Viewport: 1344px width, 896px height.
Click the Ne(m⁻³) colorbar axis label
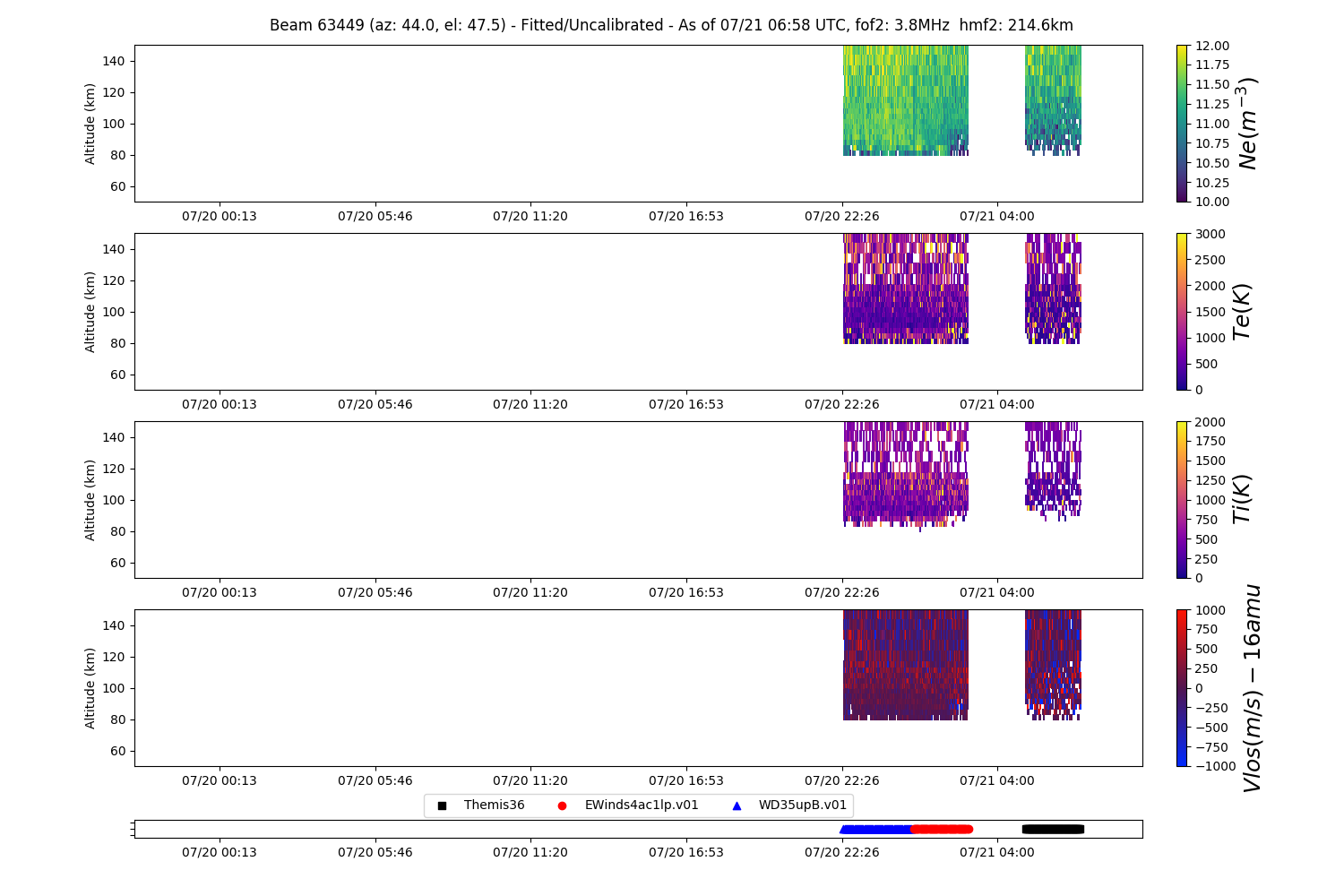[1247, 124]
